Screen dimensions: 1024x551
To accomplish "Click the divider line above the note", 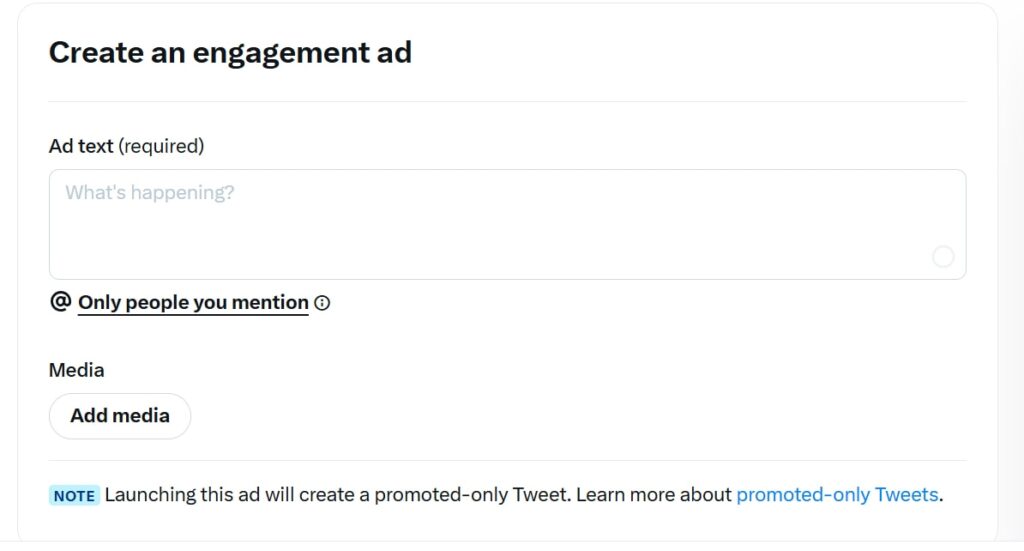I will point(507,460).
